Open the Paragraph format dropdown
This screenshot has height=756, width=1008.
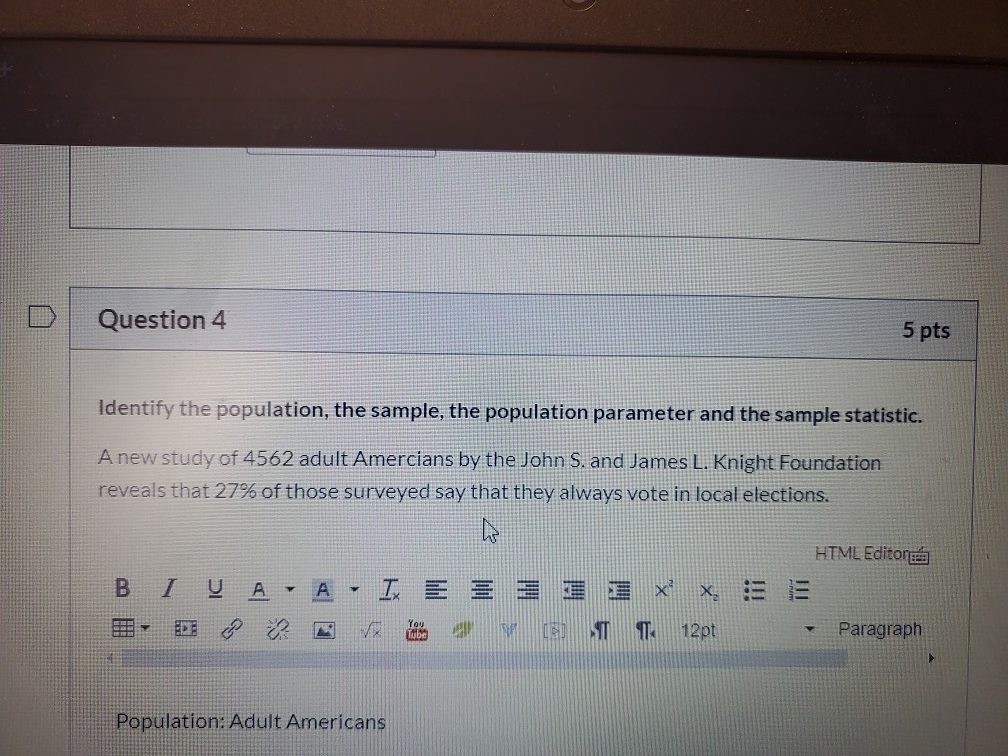(x=880, y=629)
